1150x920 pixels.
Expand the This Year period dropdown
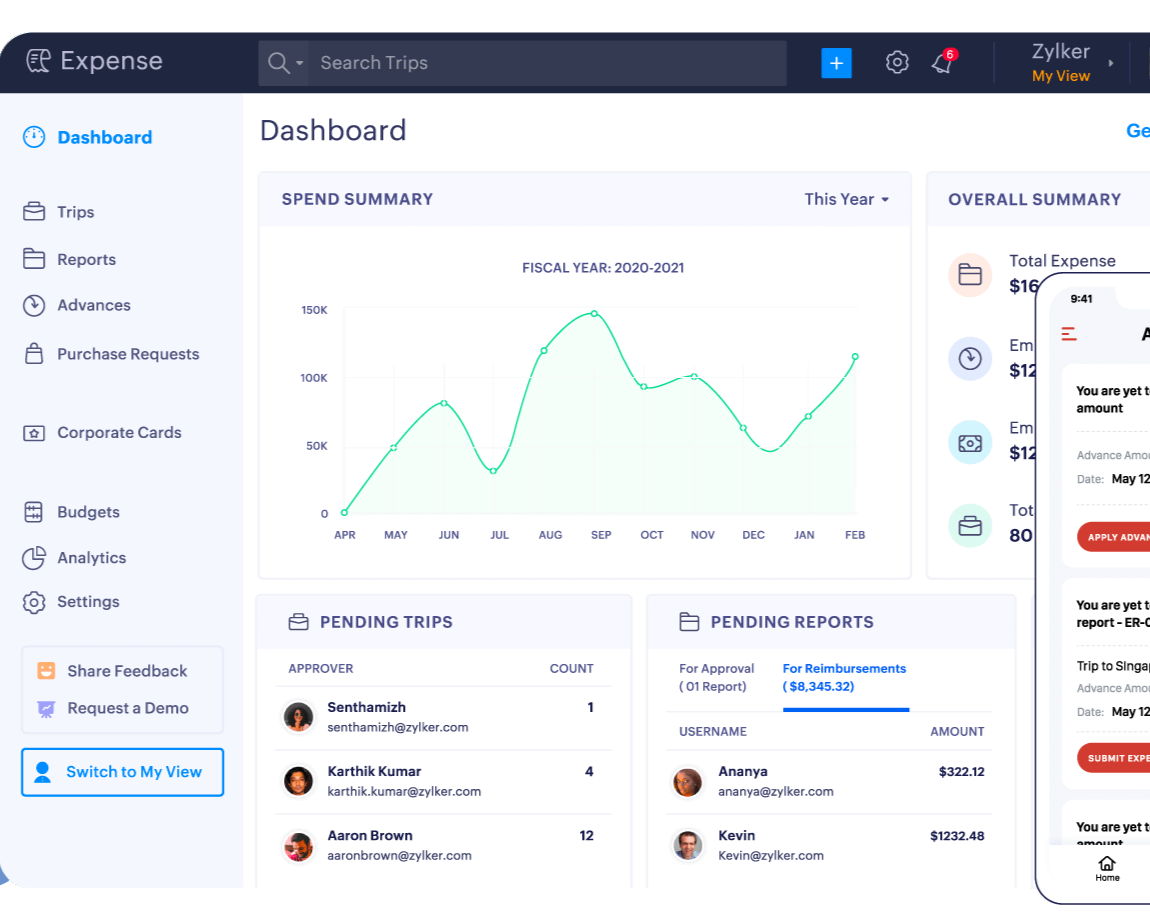click(846, 199)
